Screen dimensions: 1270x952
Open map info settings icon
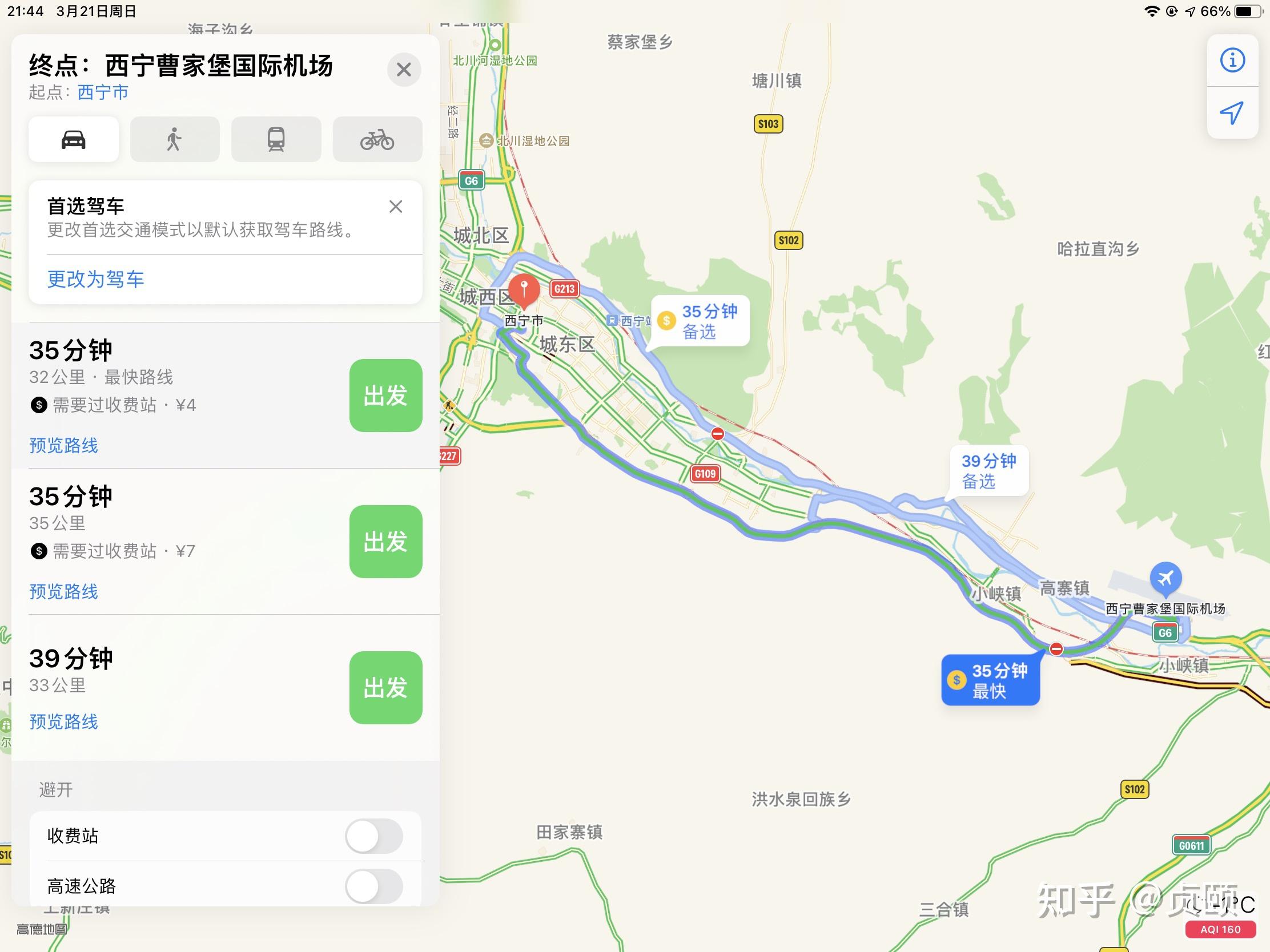click(1232, 60)
